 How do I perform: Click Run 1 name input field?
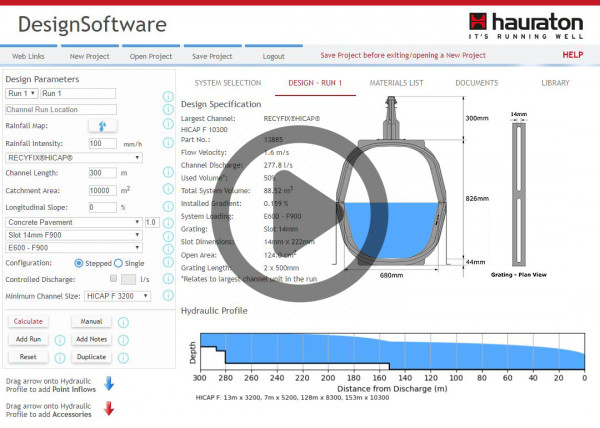click(x=78, y=93)
